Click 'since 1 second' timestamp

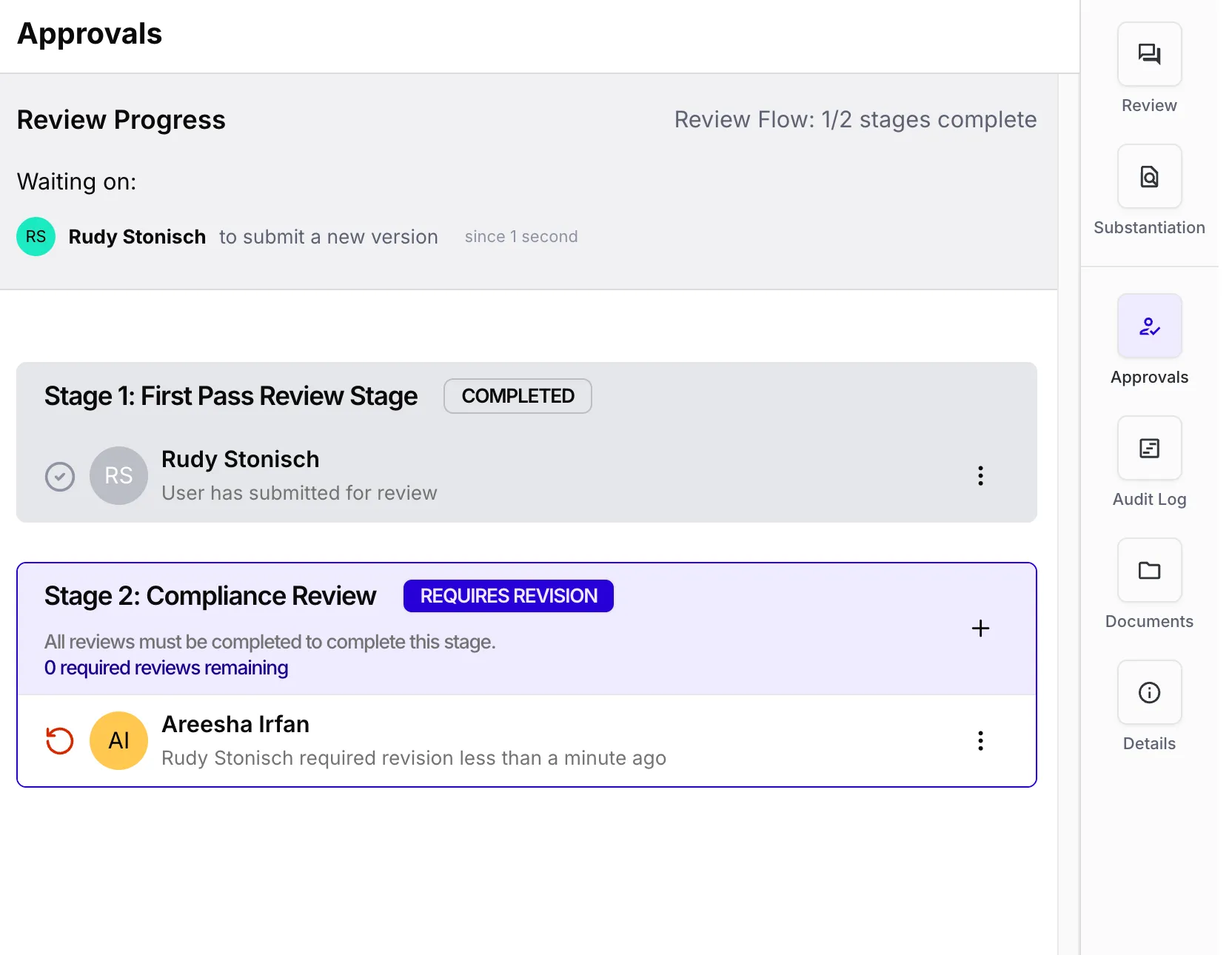coord(521,237)
